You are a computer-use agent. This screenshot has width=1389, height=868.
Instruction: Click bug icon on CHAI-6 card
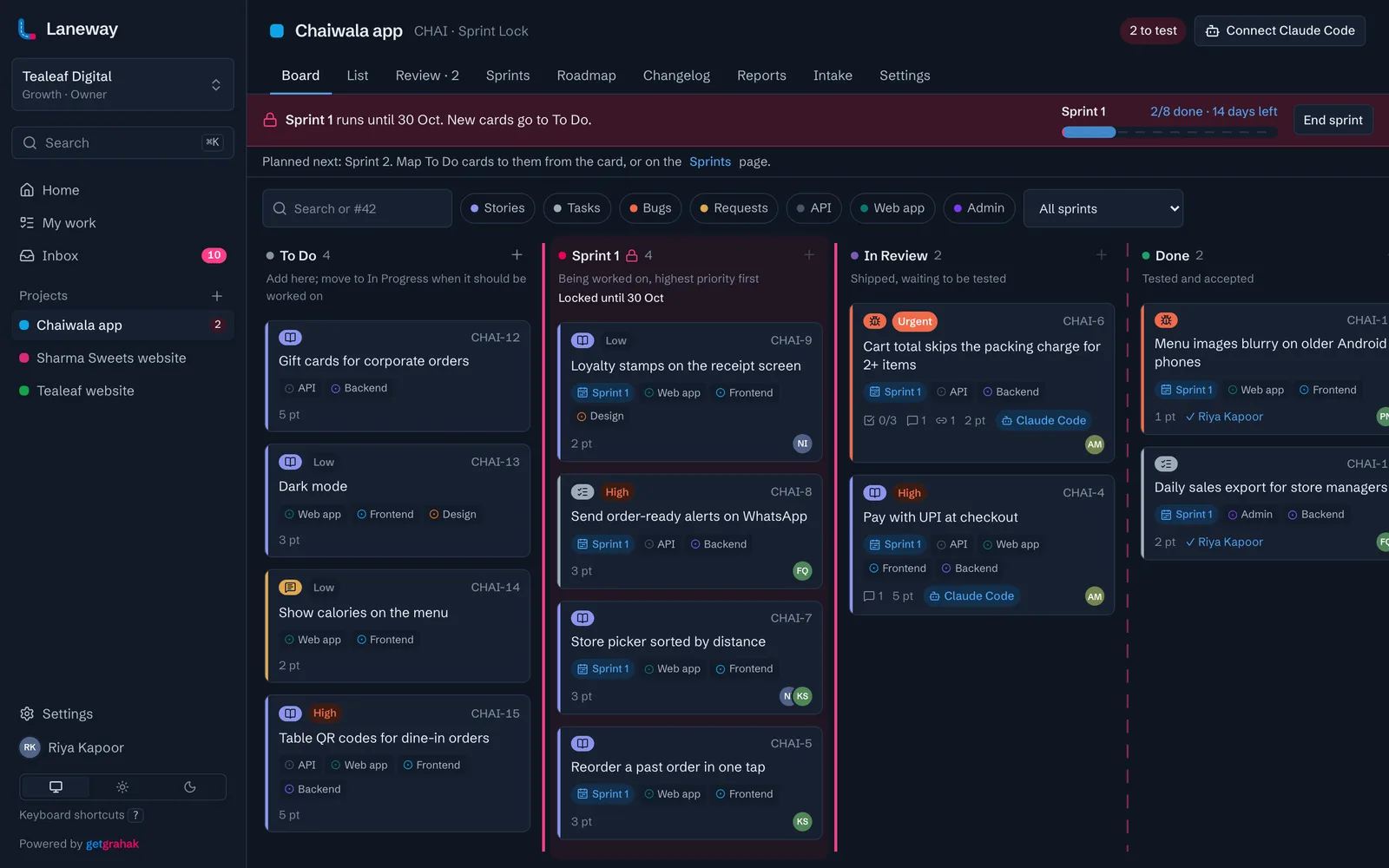click(874, 321)
